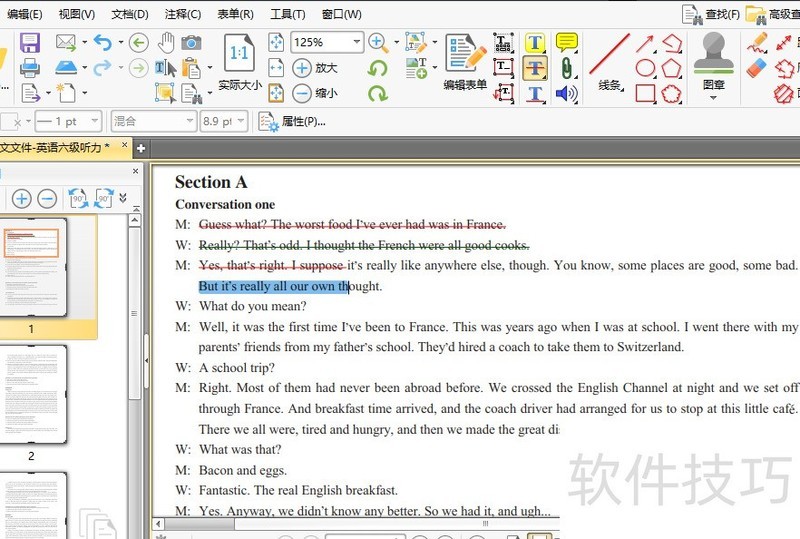Screen dimensions: 800x539
Task: Expand the 图章 stamp dropdown
Action: 713,98
